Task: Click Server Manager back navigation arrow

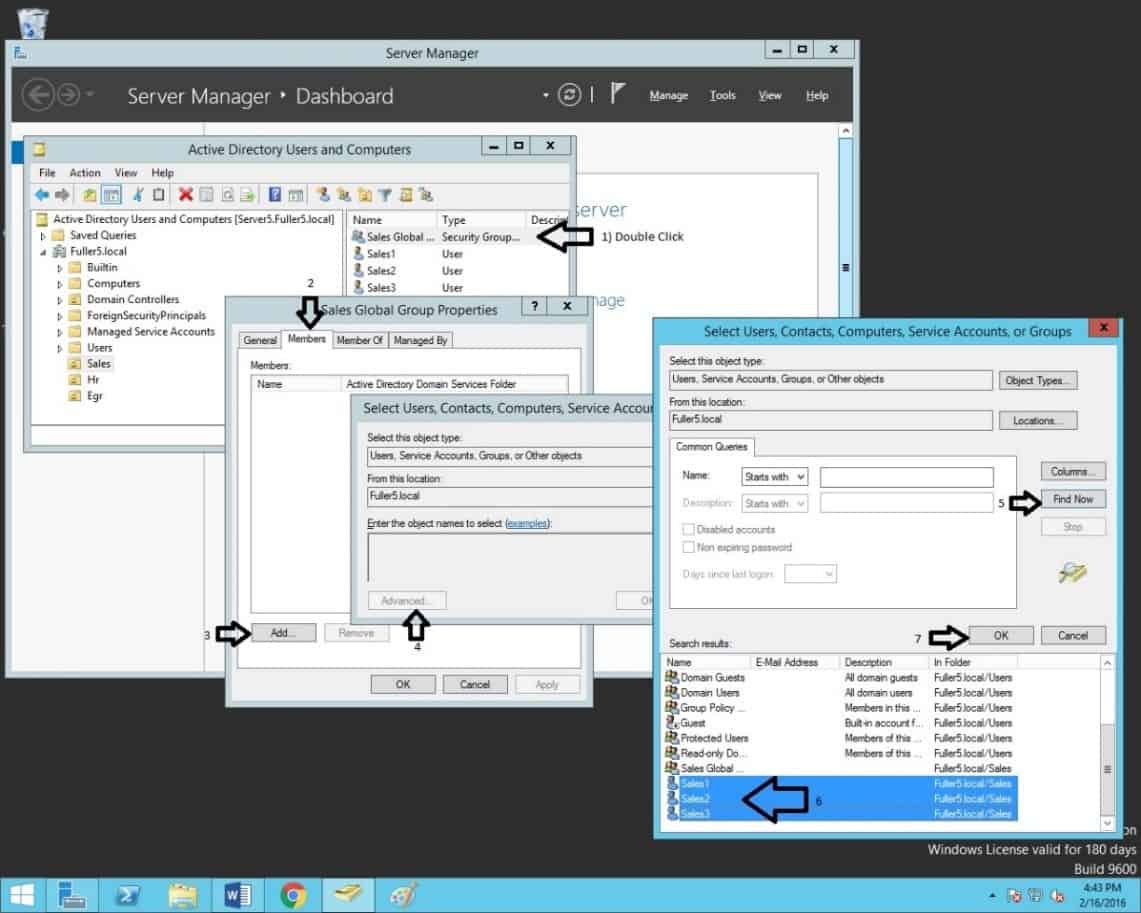Action: 38,95
